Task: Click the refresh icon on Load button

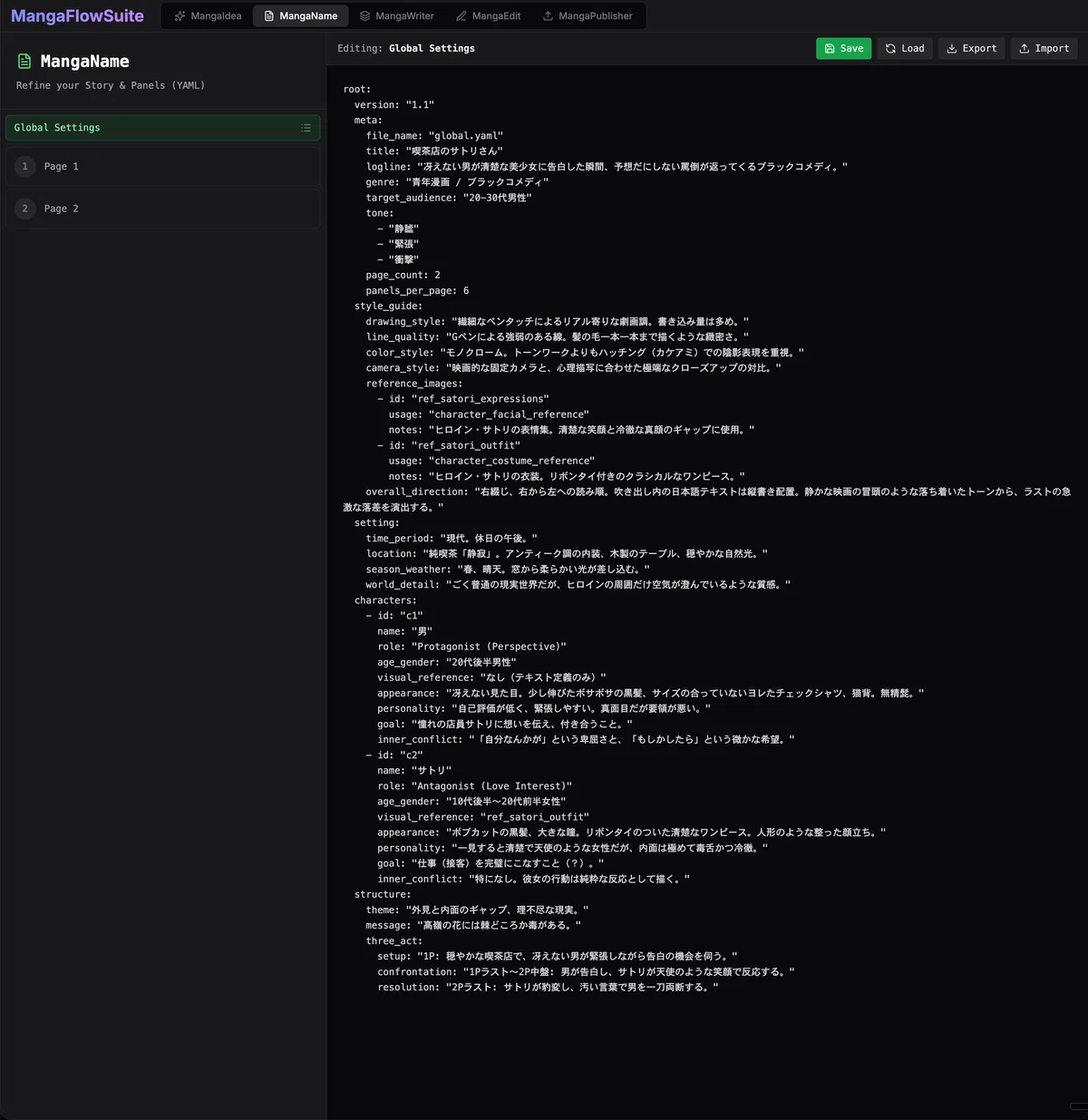Action: [890, 49]
